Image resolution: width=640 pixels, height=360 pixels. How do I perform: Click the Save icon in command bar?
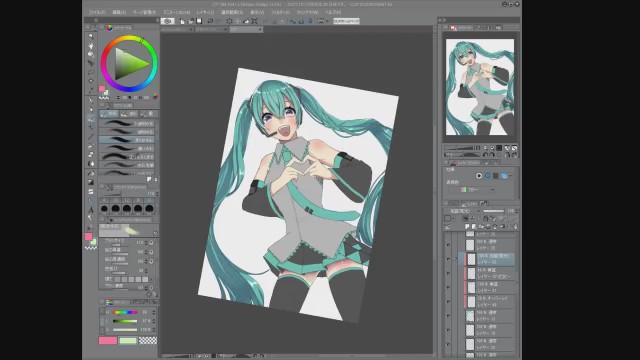(x=199, y=21)
